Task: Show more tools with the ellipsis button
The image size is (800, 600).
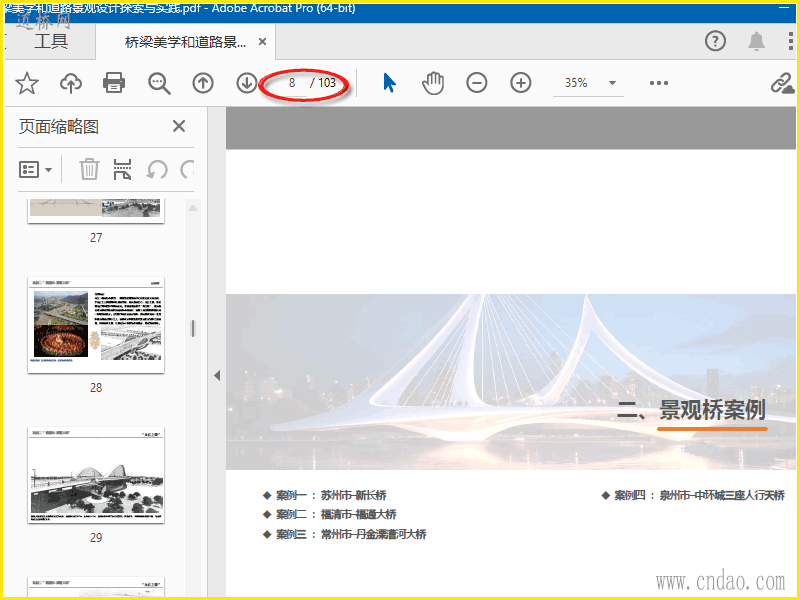Action: (x=659, y=83)
